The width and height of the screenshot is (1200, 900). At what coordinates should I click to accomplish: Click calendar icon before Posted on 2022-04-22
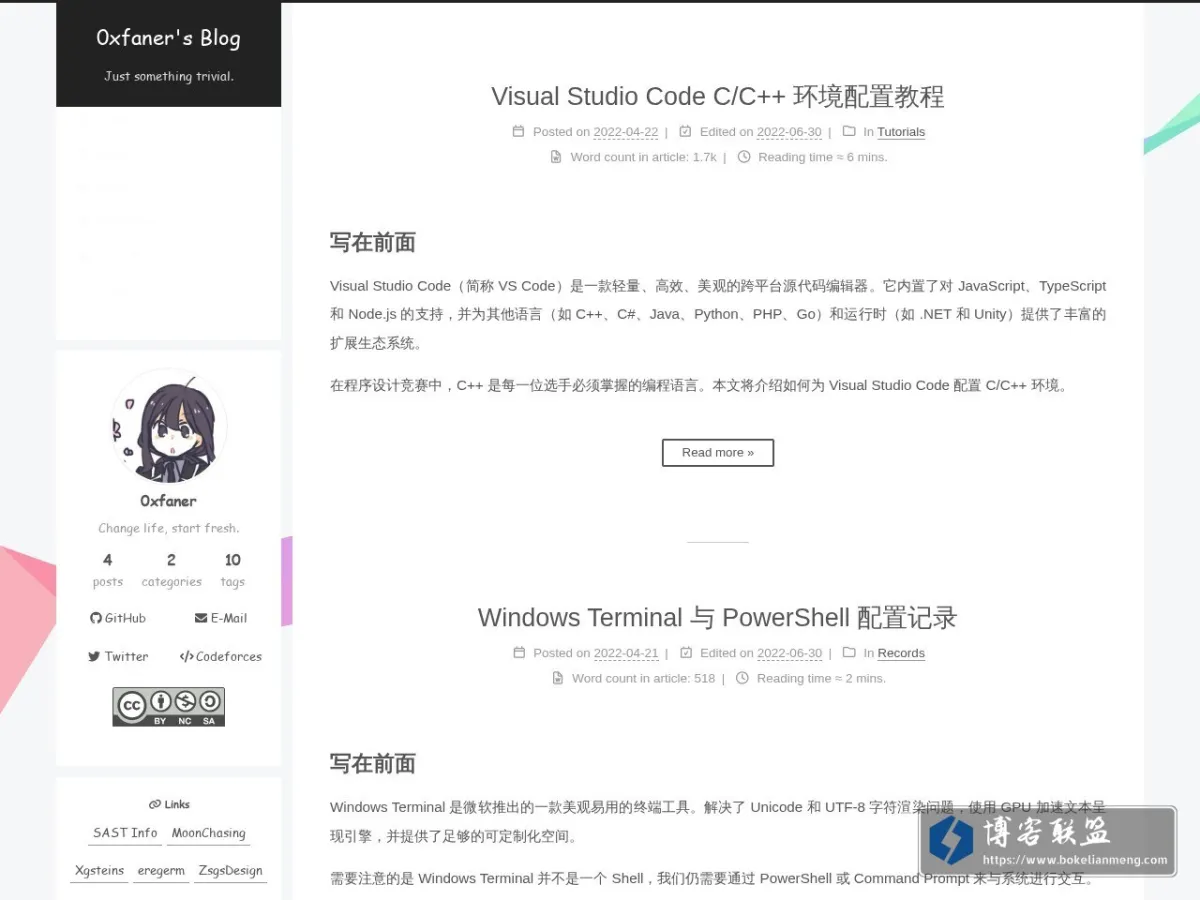pyautogui.click(x=518, y=131)
